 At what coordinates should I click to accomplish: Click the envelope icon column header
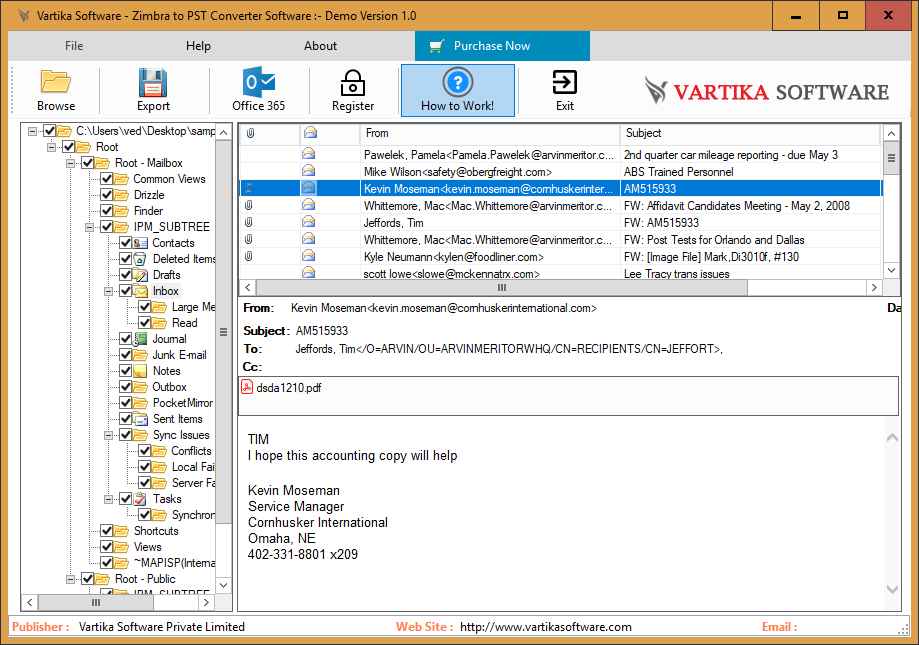pyautogui.click(x=310, y=133)
